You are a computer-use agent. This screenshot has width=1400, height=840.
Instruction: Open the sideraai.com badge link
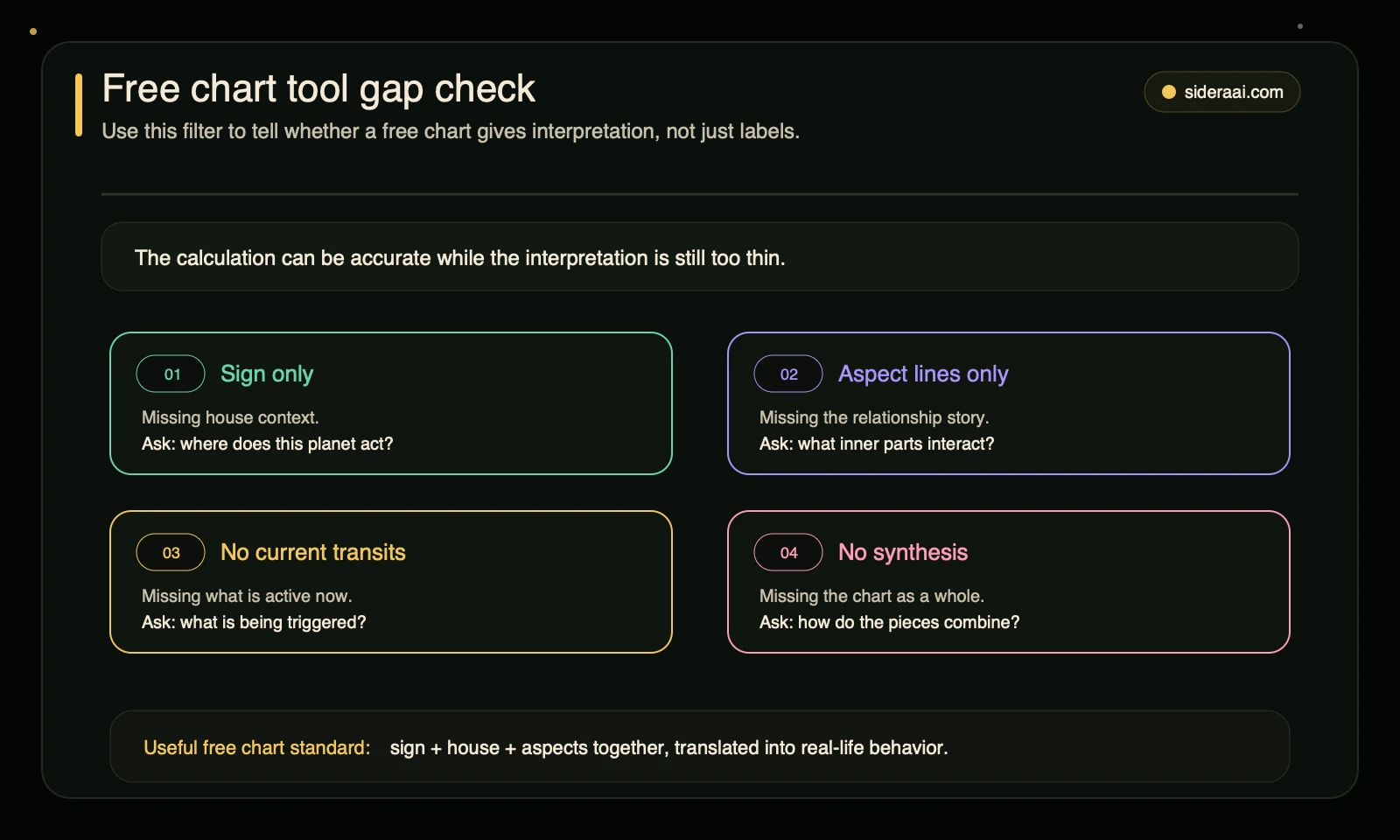click(x=1221, y=92)
